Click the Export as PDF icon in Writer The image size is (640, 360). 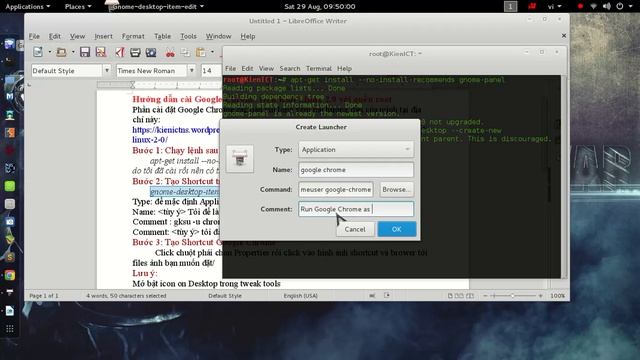click(120, 52)
